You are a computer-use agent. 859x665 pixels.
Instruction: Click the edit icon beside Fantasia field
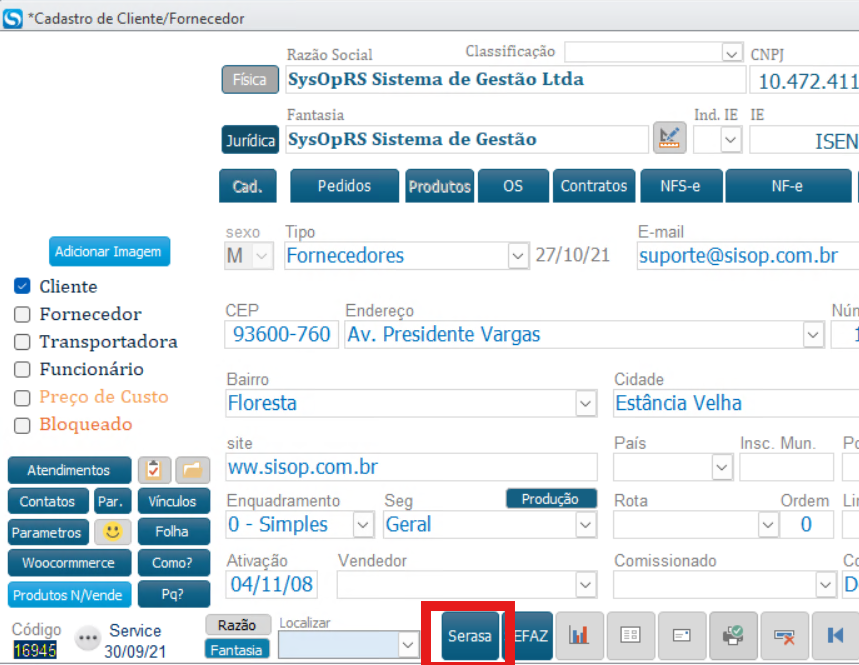pos(669,139)
